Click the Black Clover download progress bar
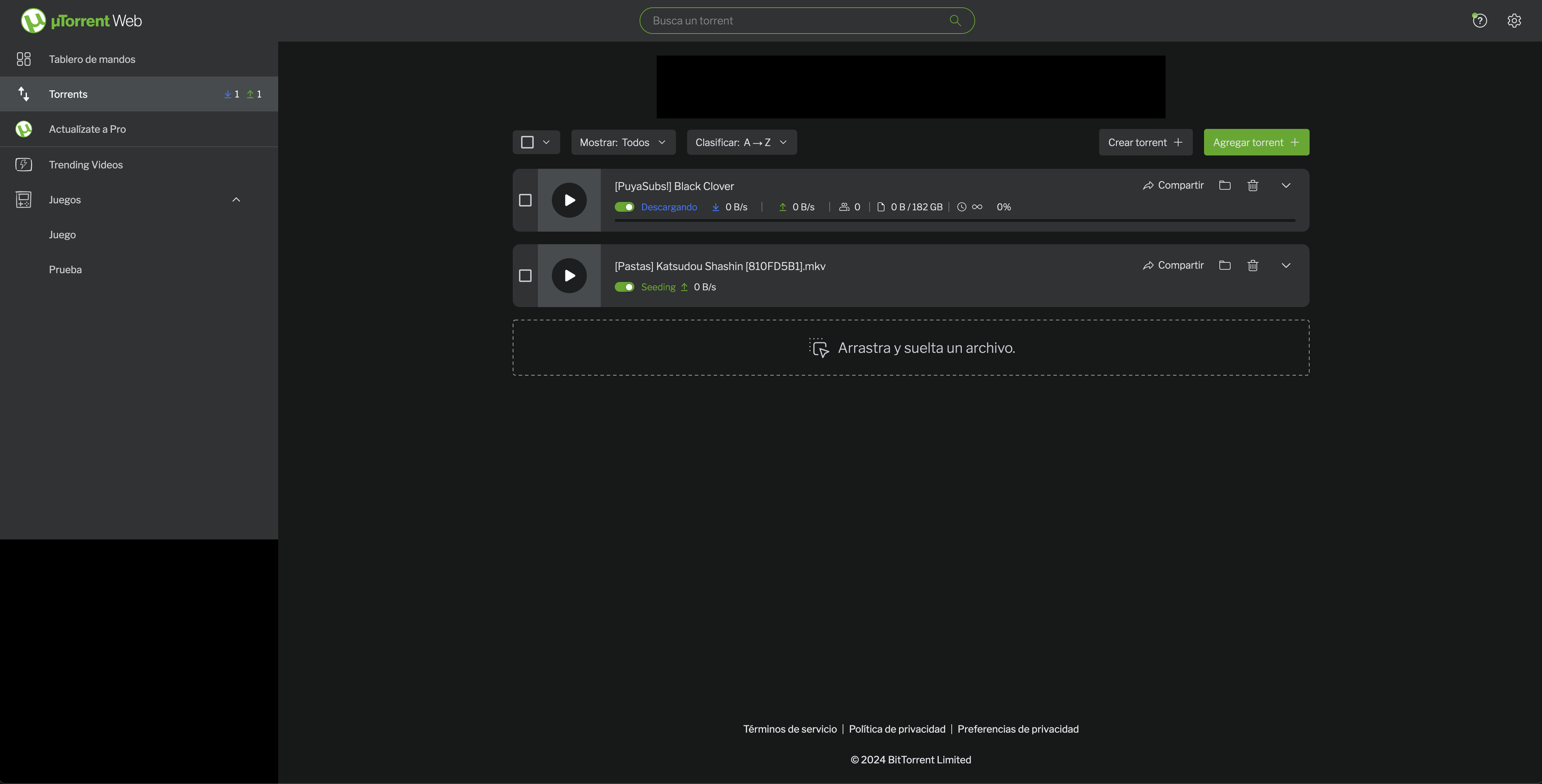 tap(955, 221)
